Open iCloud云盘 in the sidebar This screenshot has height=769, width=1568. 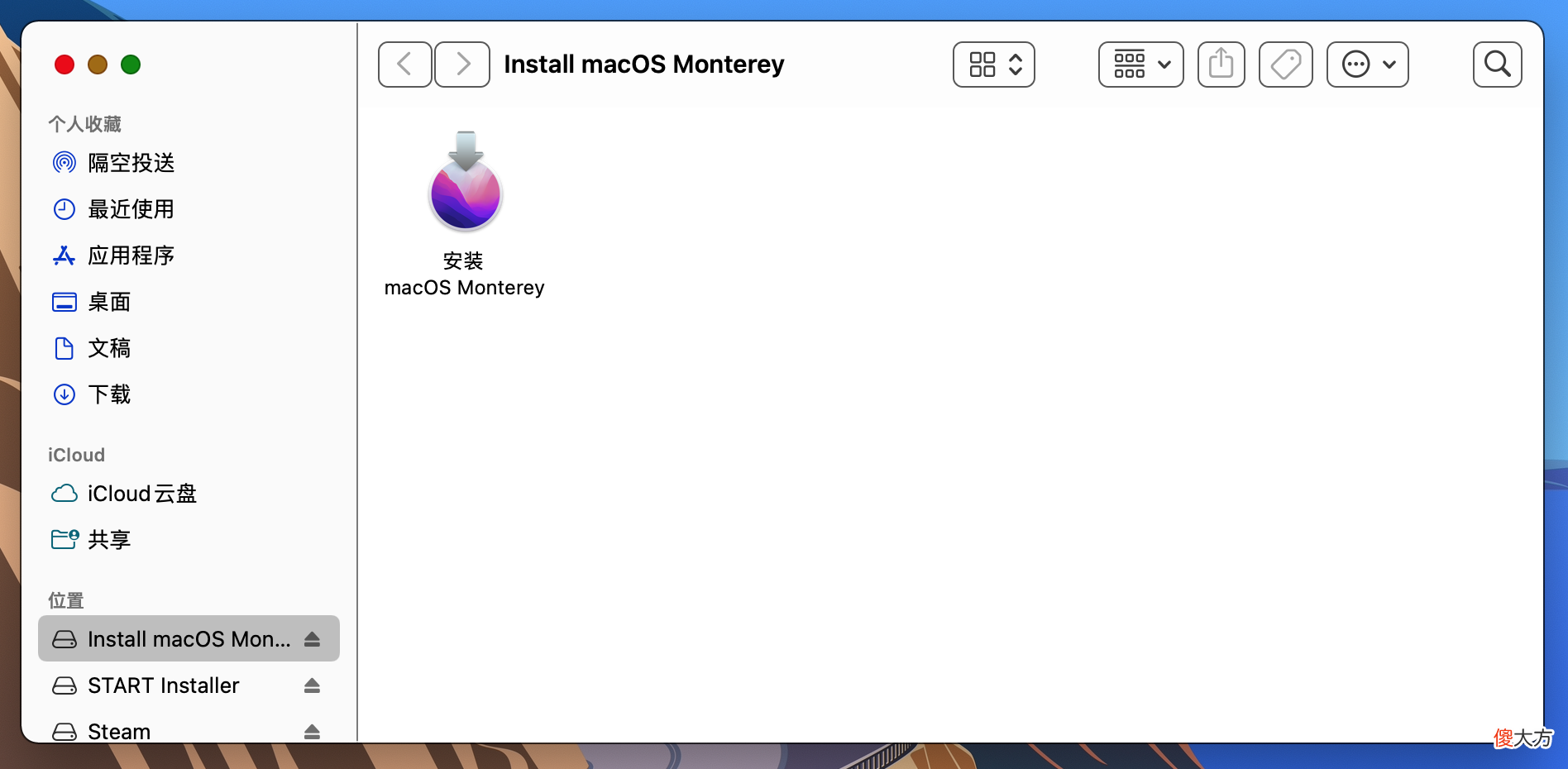(189, 494)
